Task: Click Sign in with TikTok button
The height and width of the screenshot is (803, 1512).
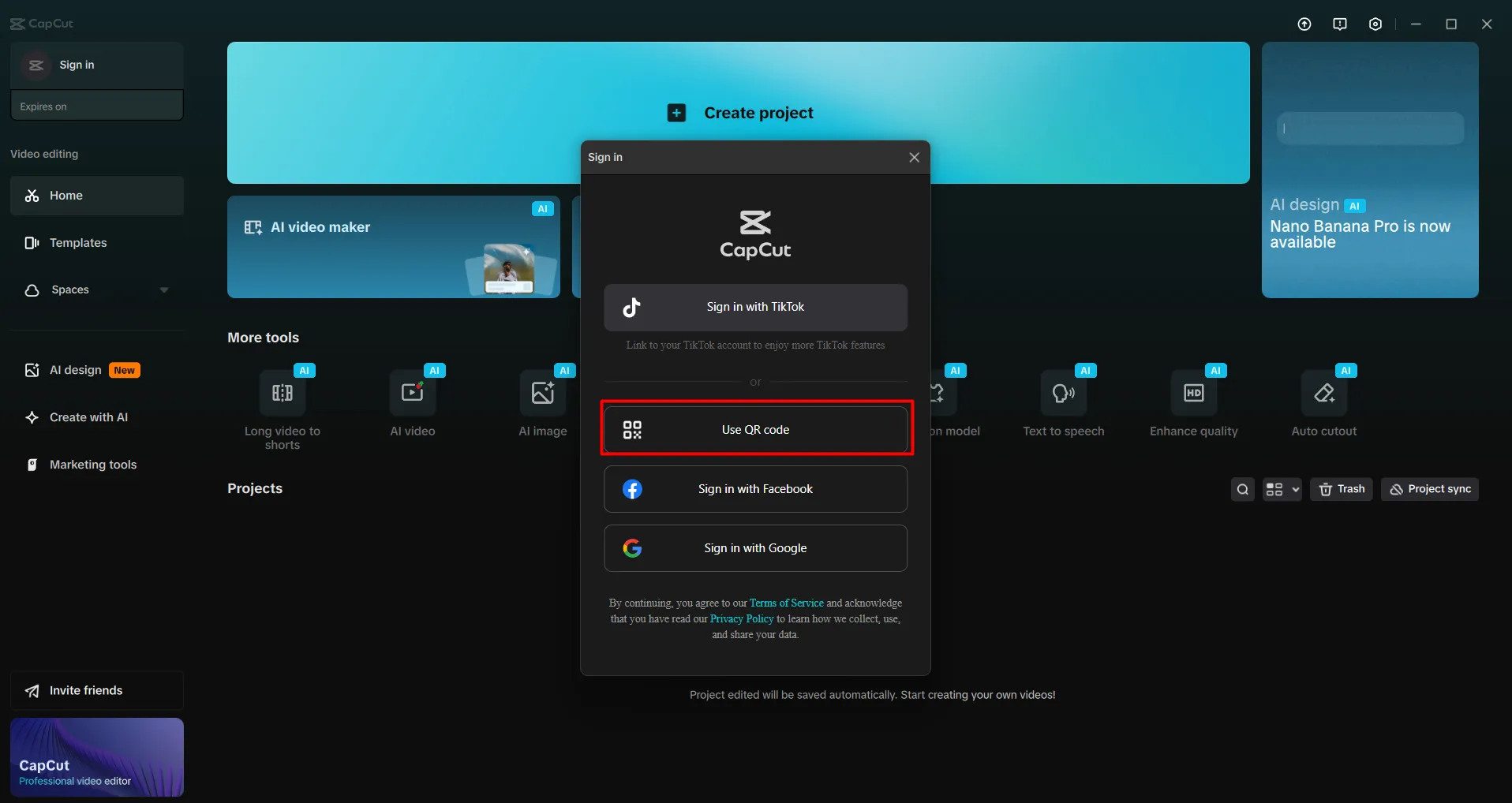Action: pos(755,308)
